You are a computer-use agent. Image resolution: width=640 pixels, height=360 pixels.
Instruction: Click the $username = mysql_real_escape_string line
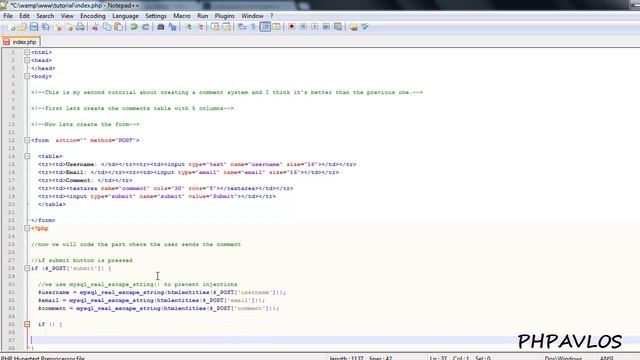click(x=162, y=292)
